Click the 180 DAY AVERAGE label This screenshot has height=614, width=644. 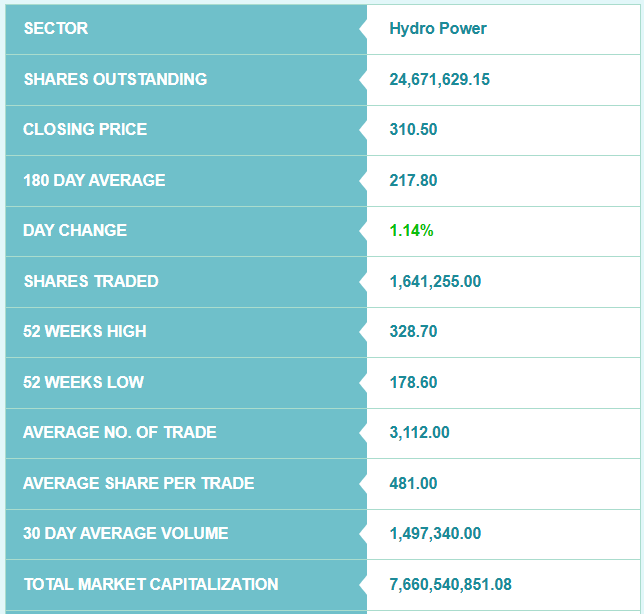pos(94,180)
